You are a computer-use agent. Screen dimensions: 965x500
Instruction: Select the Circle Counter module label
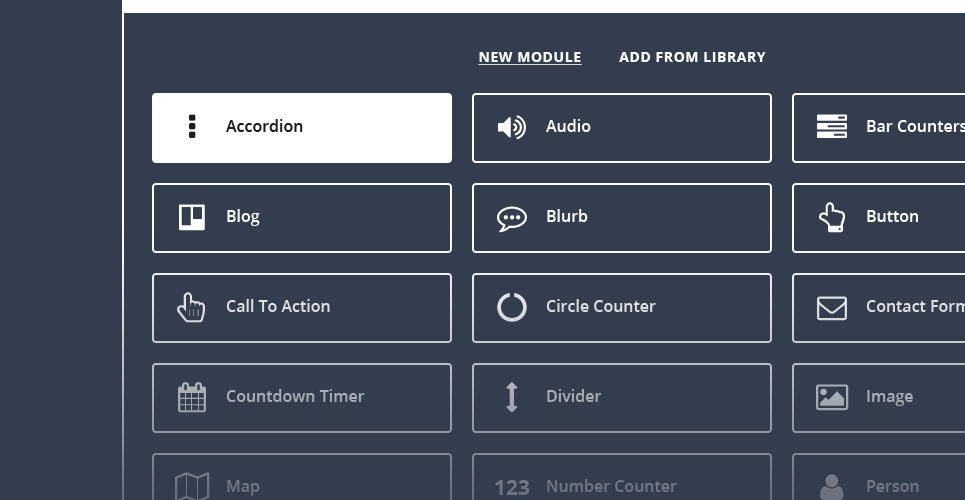(601, 306)
